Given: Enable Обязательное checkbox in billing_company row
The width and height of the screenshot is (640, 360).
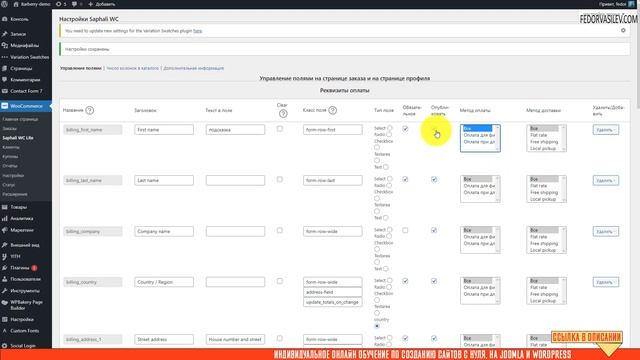Looking at the screenshot, I should [405, 230].
